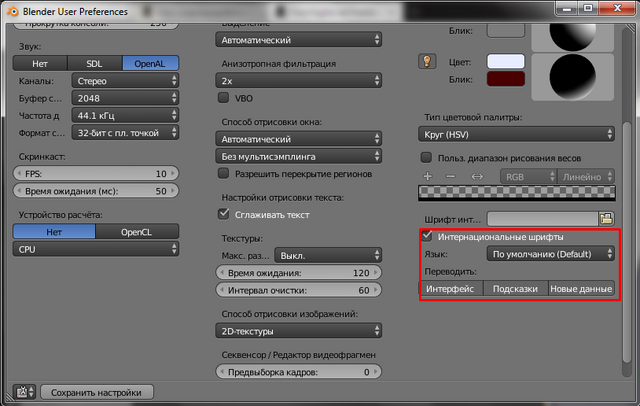This screenshot has width=640, height=406.
Task: Click the Шрифт инт. font path field
Action: pos(543,219)
